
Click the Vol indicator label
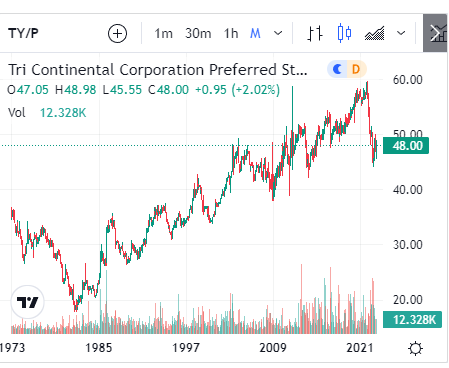coord(16,113)
